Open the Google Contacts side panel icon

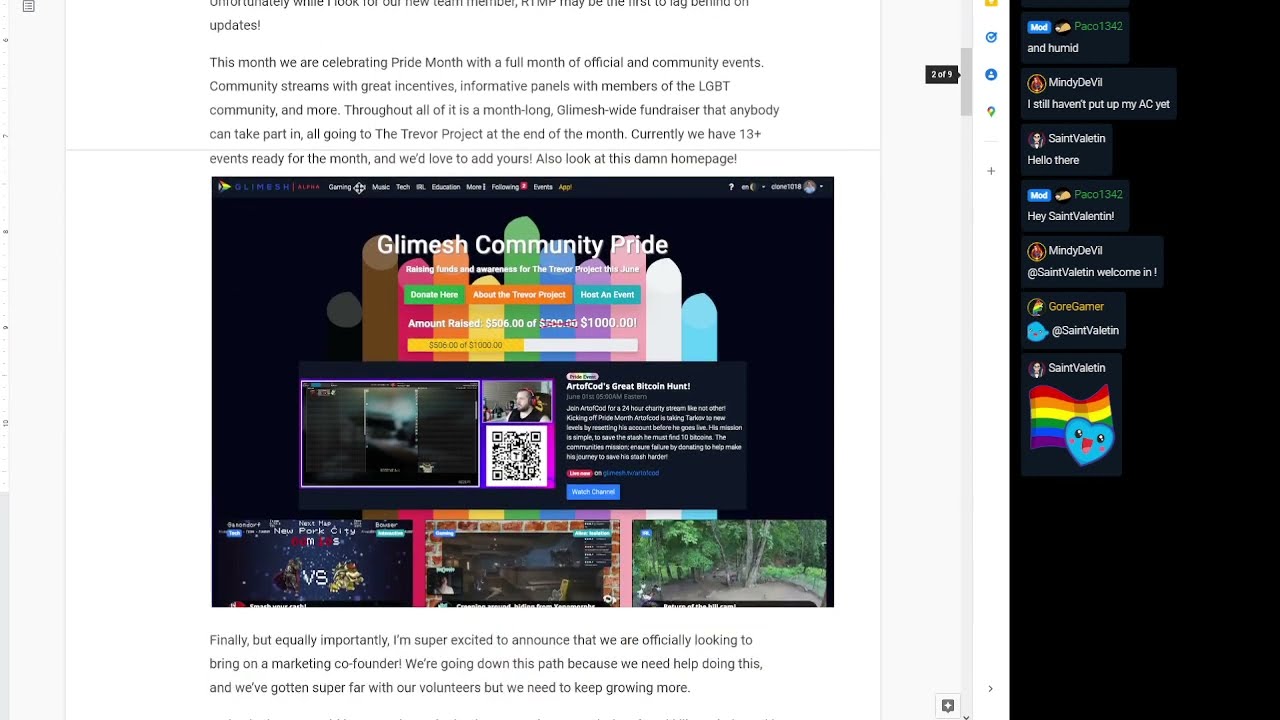991,74
